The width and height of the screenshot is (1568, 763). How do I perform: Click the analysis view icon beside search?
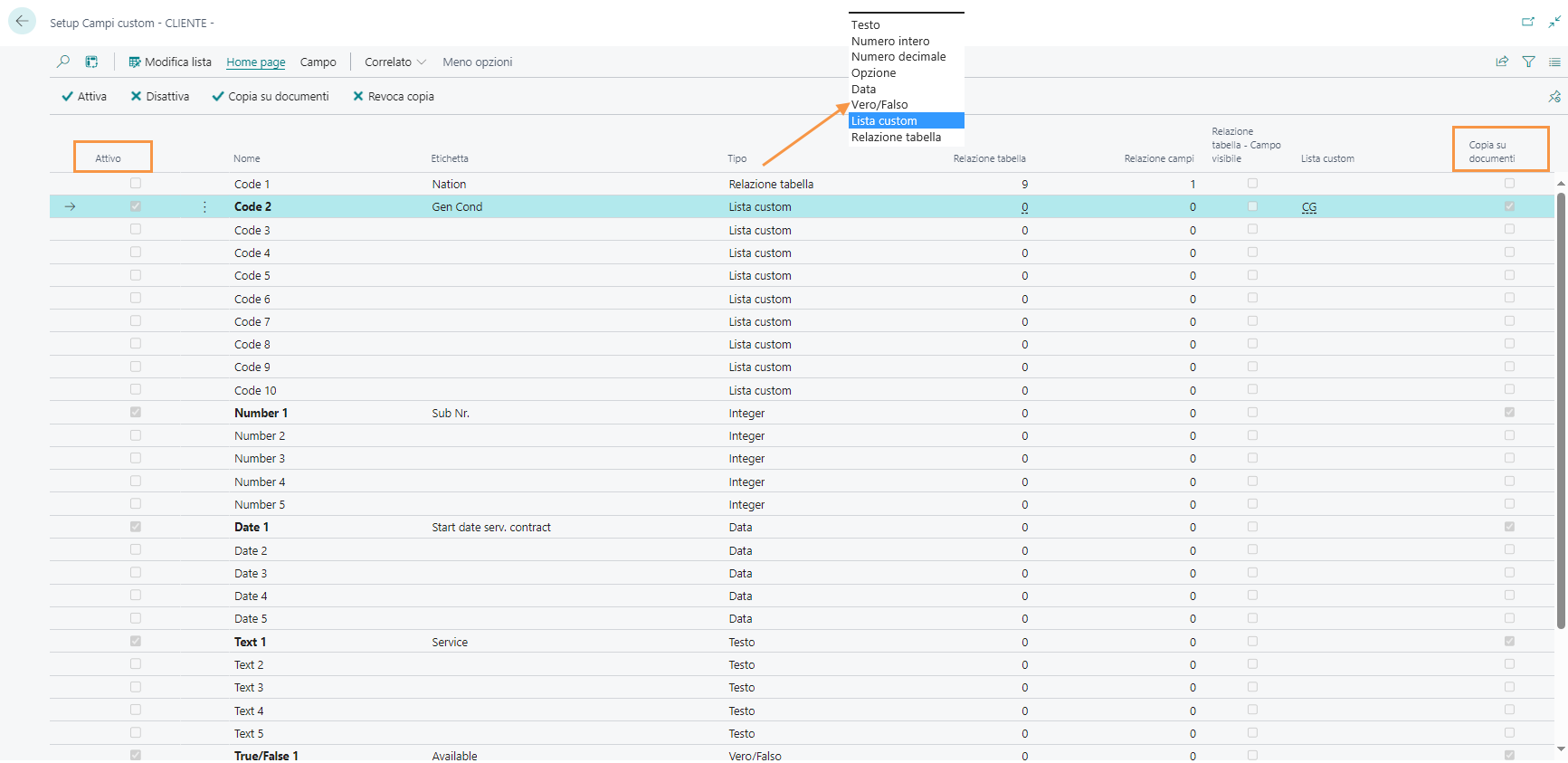(x=91, y=62)
